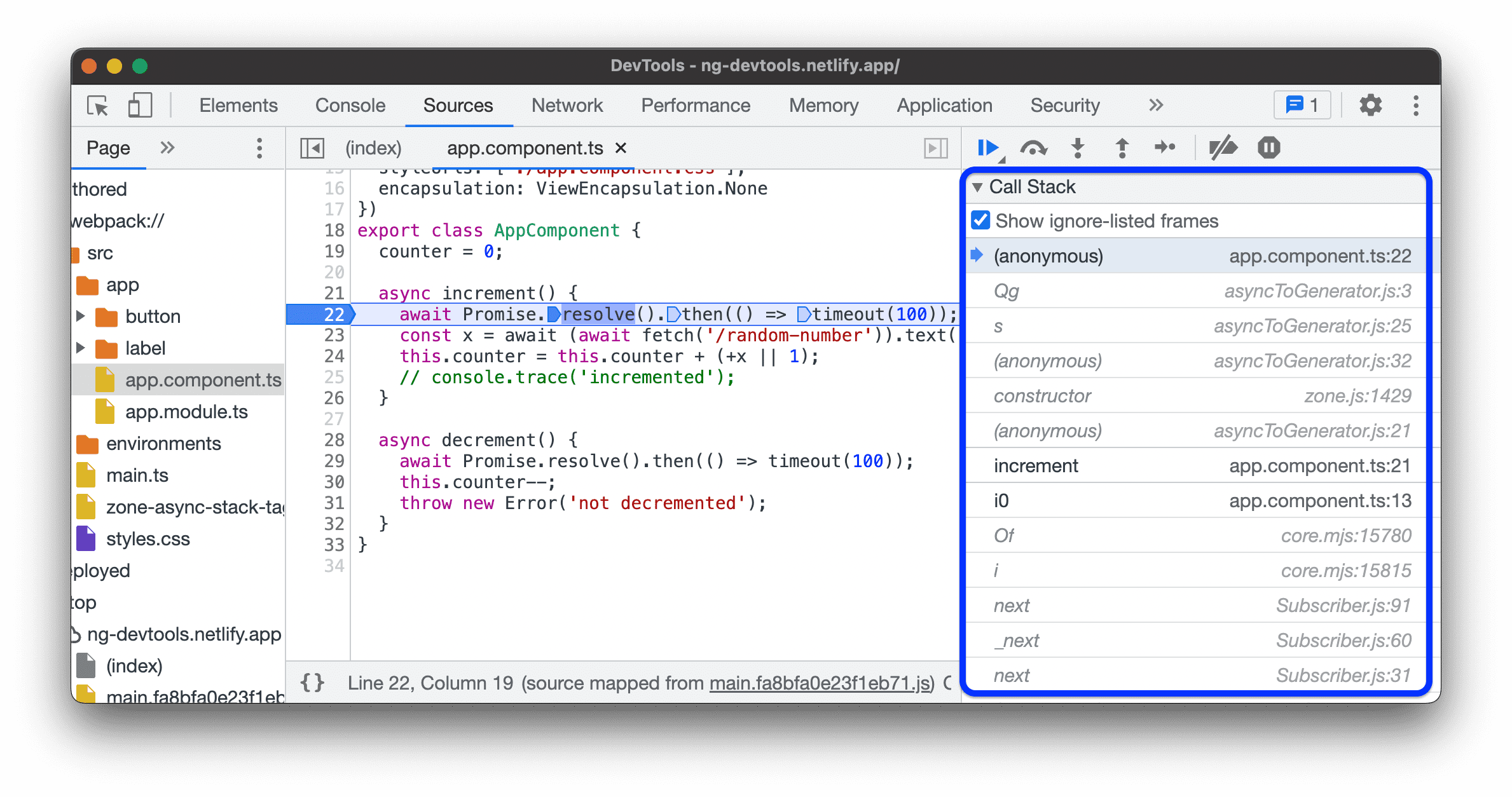
Task: Expand the Call Stack panel
Action: click(x=984, y=187)
